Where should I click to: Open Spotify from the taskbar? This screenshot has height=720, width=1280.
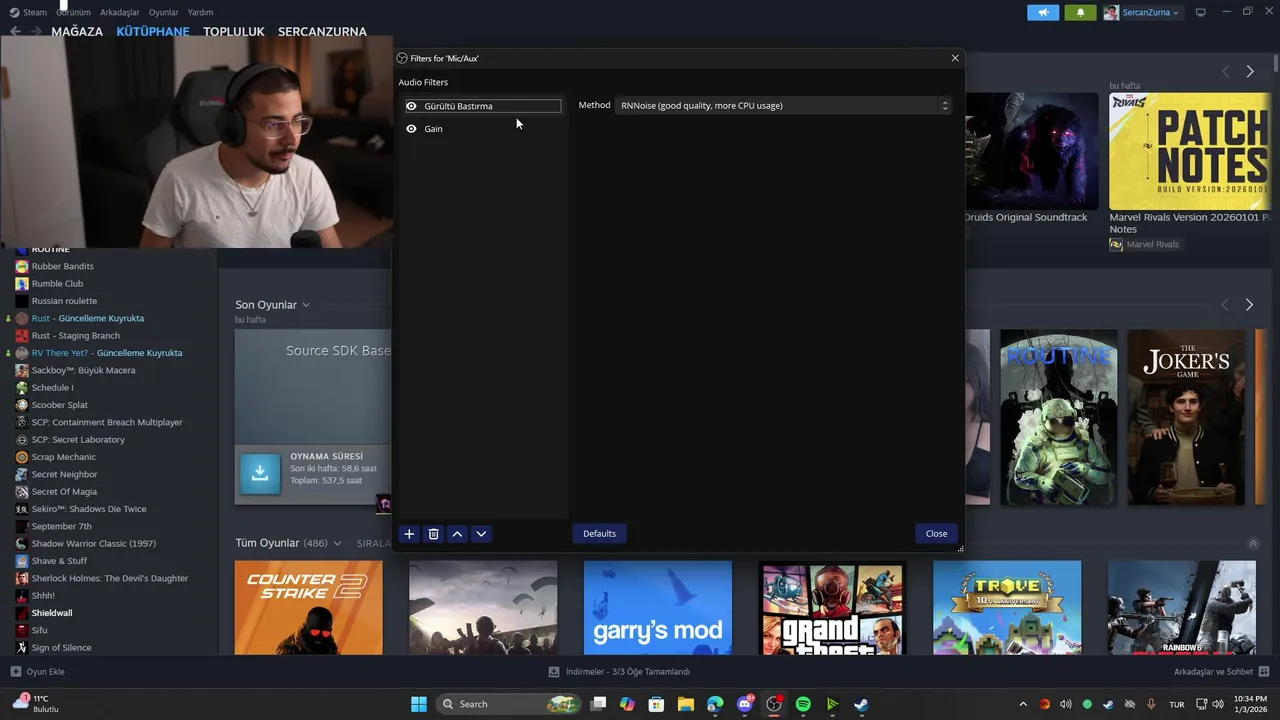point(803,704)
